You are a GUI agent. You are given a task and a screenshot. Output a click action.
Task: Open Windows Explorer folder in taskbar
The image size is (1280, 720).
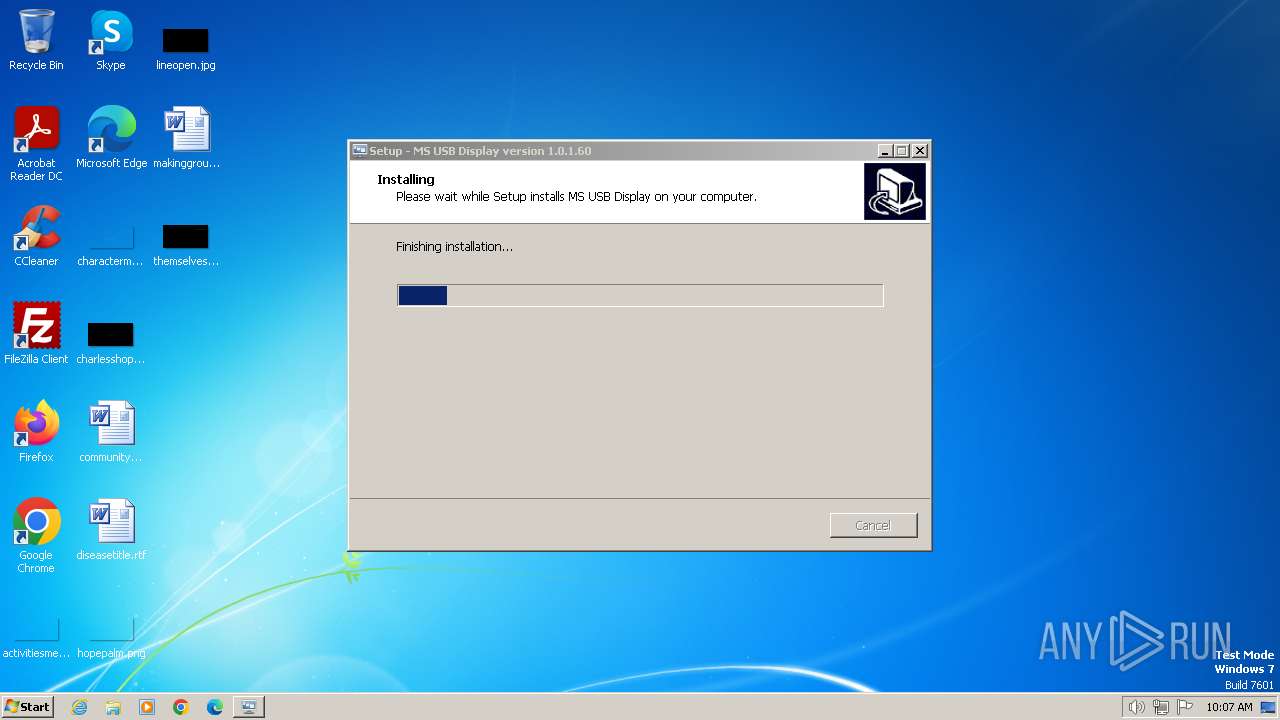click(x=113, y=707)
